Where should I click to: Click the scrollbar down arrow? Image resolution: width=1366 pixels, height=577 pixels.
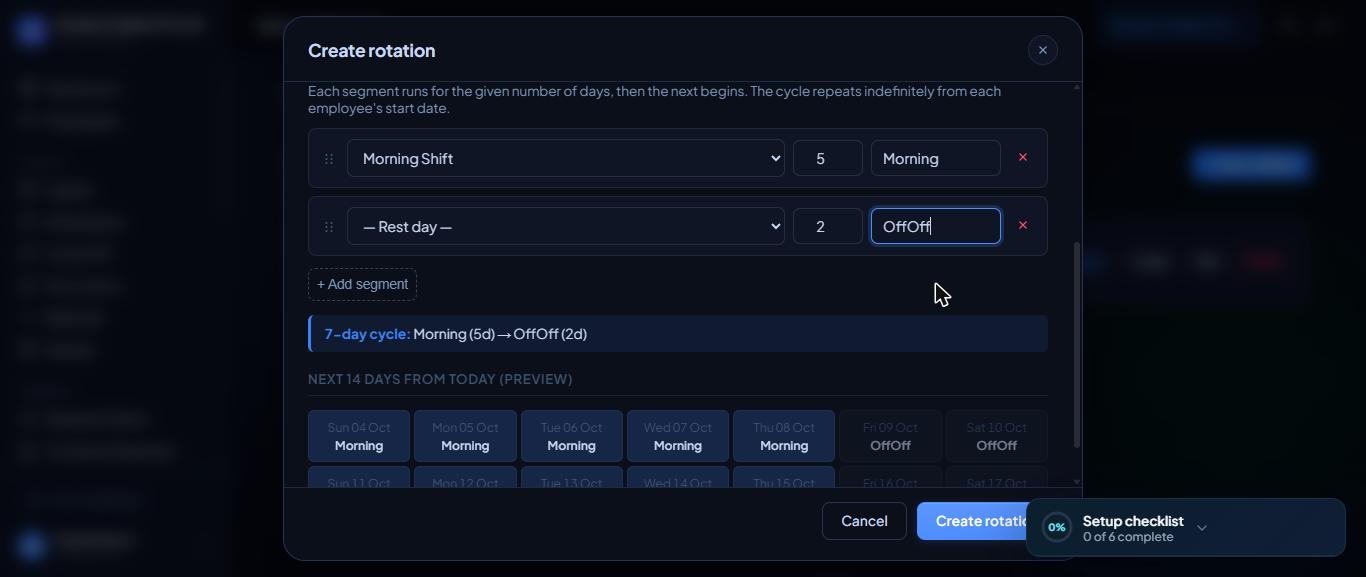tap(1077, 482)
